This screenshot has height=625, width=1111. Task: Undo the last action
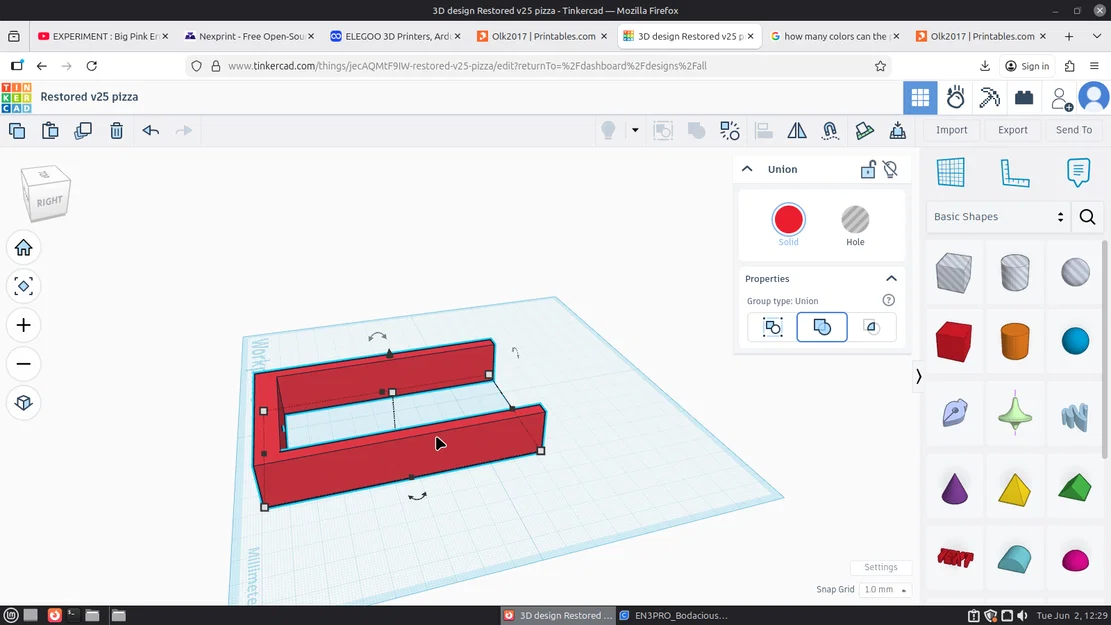pyautogui.click(x=150, y=130)
